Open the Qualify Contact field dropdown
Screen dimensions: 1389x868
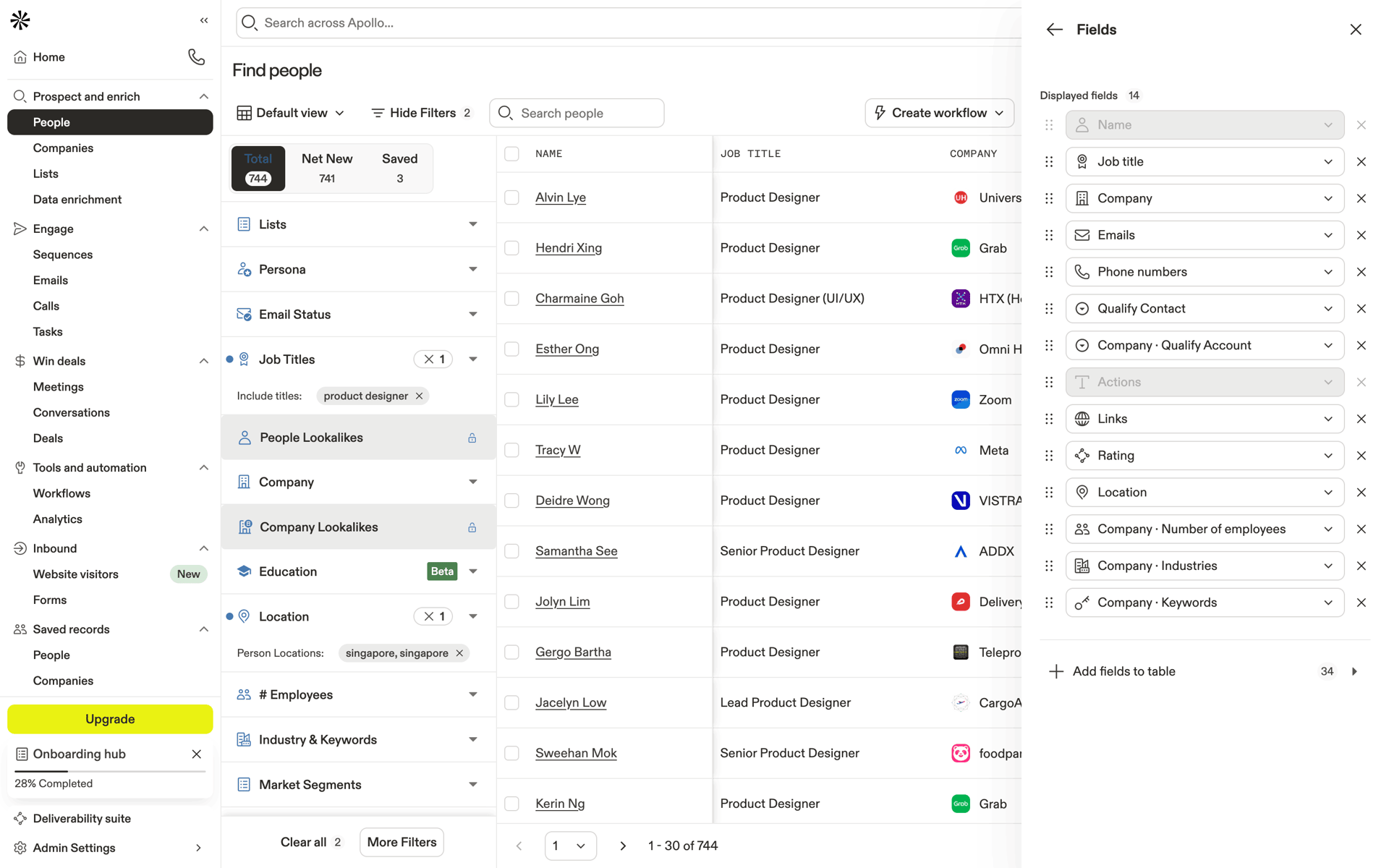click(1205, 309)
